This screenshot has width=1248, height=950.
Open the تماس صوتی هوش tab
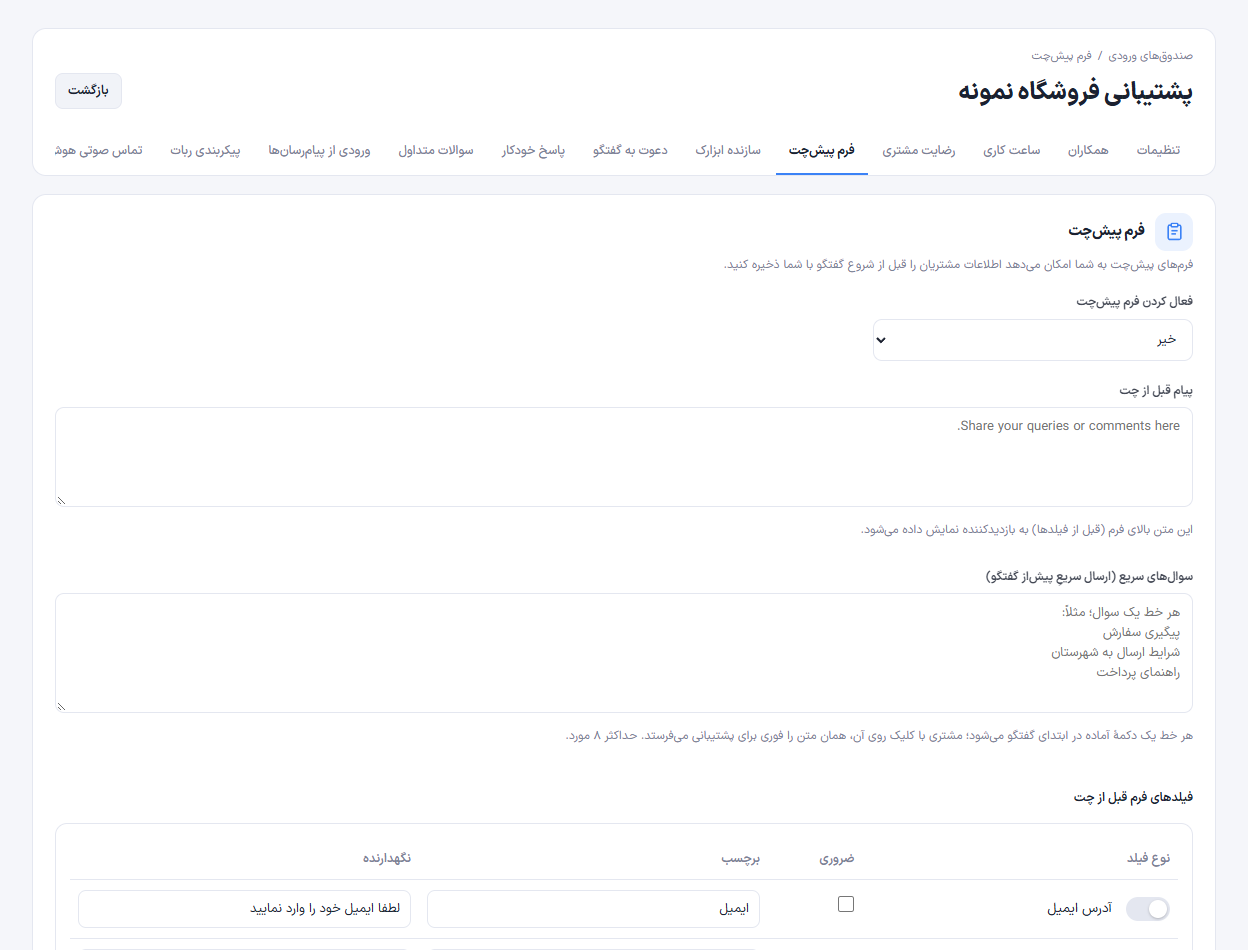99,151
